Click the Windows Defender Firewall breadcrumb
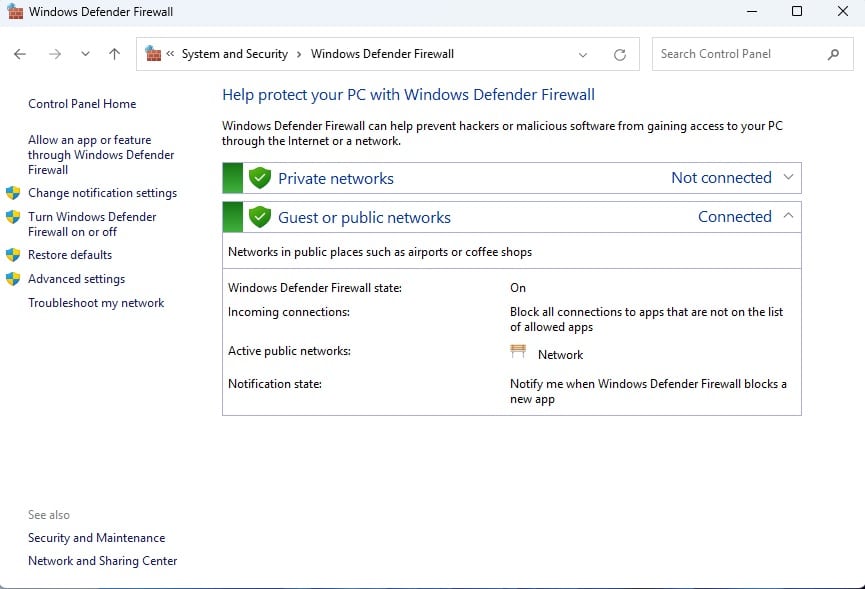Image resolution: width=865 pixels, height=589 pixels. pyautogui.click(x=382, y=54)
